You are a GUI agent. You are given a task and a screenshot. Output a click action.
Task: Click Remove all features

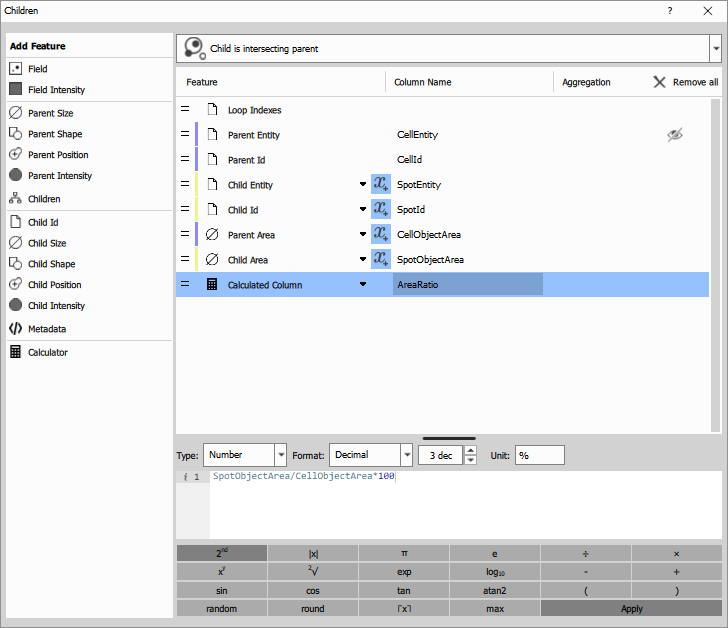[686, 82]
